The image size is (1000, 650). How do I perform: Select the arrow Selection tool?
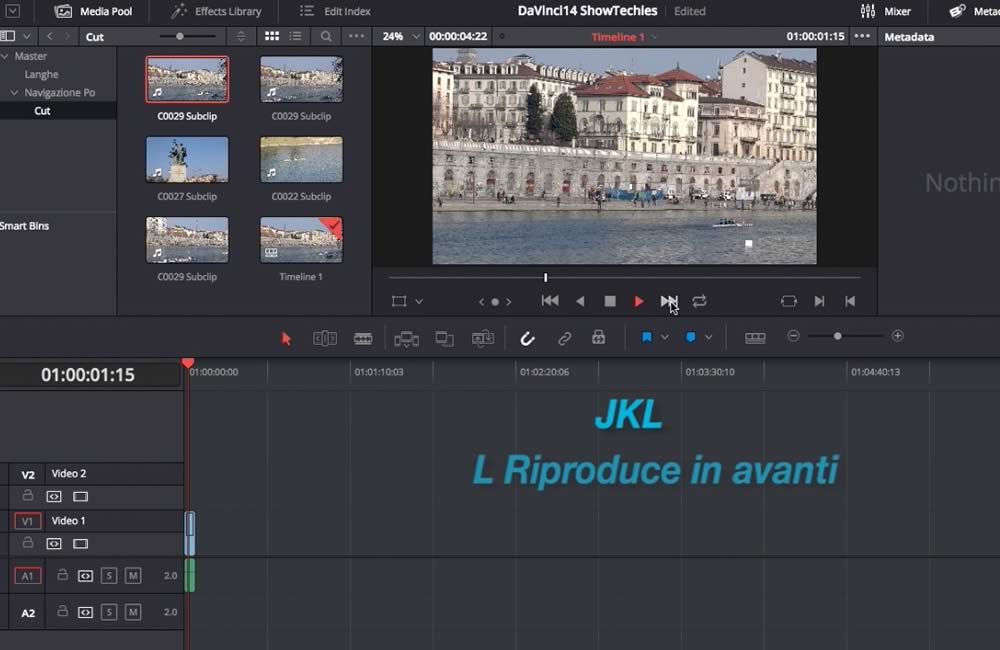(x=286, y=339)
